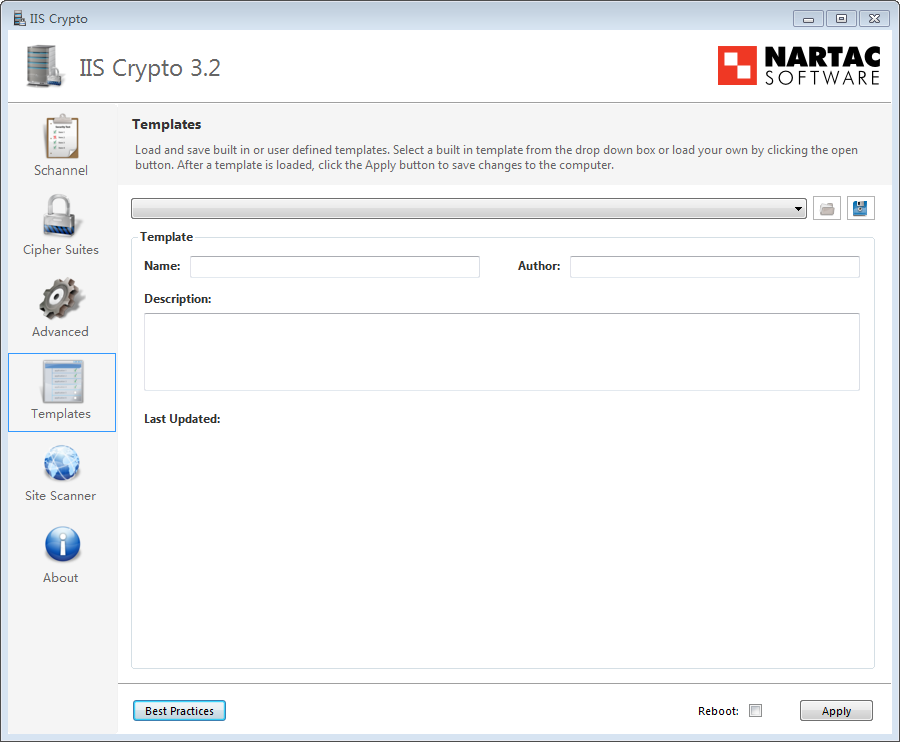Click the Nartac Software logo
Image resolution: width=900 pixels, height=742 pixels.
(799, 66)
